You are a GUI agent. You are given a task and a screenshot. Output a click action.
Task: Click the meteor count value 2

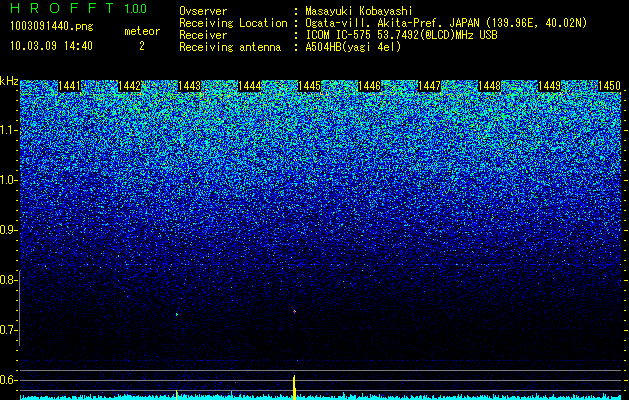point(142,46)
